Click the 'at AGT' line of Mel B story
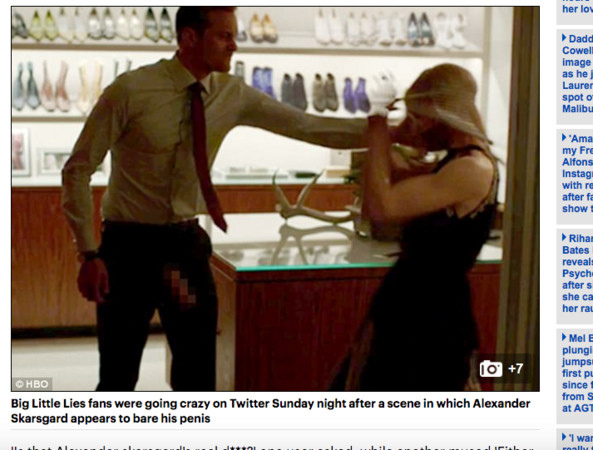The width and height of the screenshot is (593, 450). [x=577, y=408]
